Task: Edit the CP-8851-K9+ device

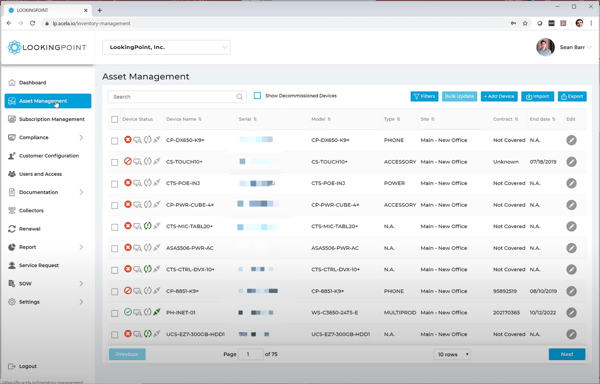Action: tap(571, 291)
